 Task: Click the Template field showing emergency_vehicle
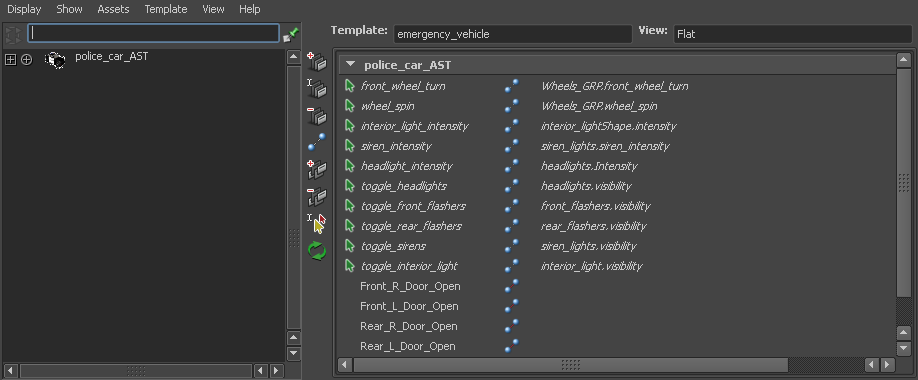click(x=513, y=34)
